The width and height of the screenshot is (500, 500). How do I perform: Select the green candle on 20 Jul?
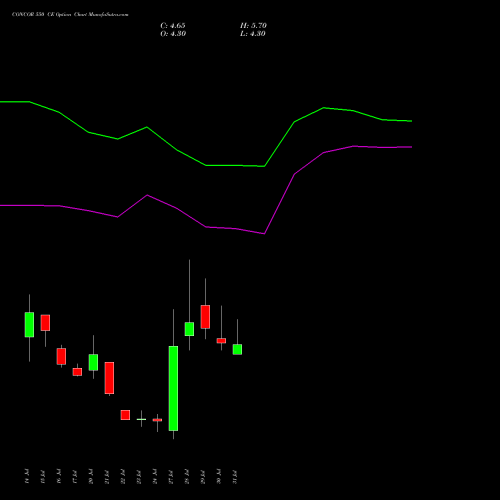click(x=93, y=362)
